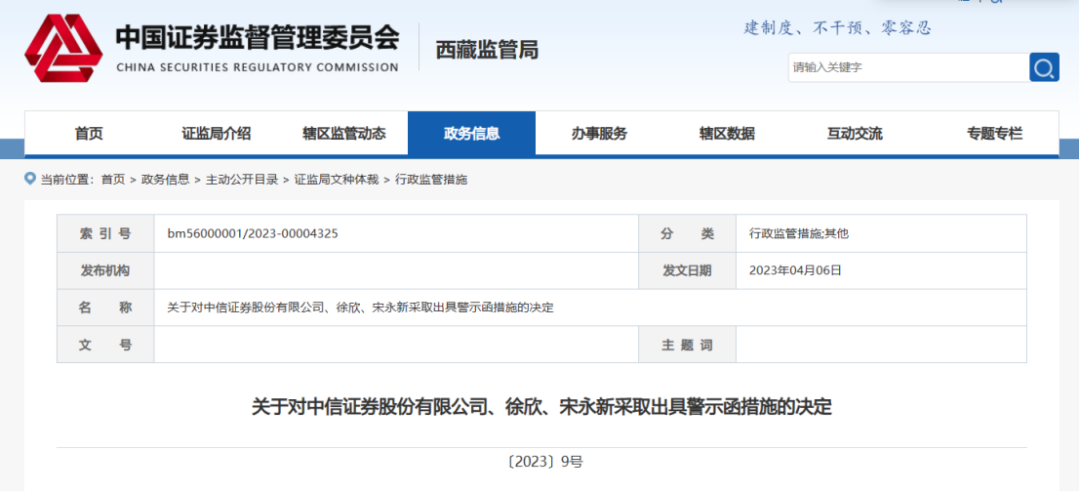
Task: Open the 办事服务 menu item
Action: coord(599,134)
